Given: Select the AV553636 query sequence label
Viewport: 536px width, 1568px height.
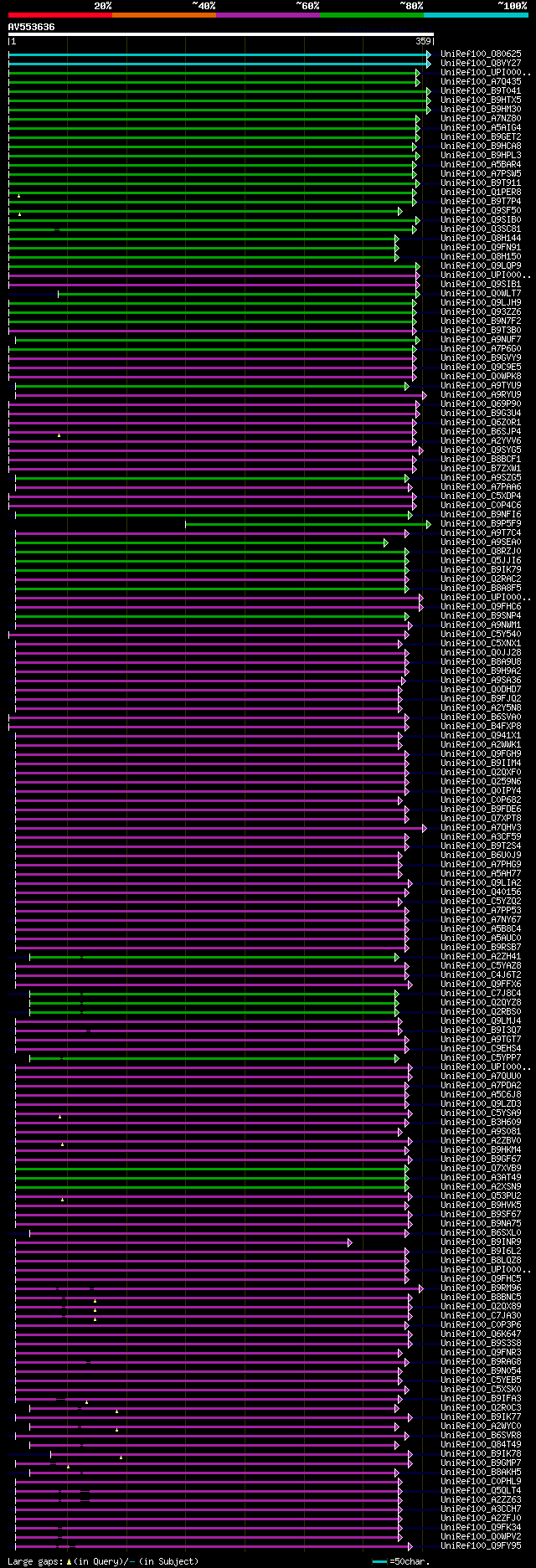Looking at the screenshot, I should click(x=32, y=27).
